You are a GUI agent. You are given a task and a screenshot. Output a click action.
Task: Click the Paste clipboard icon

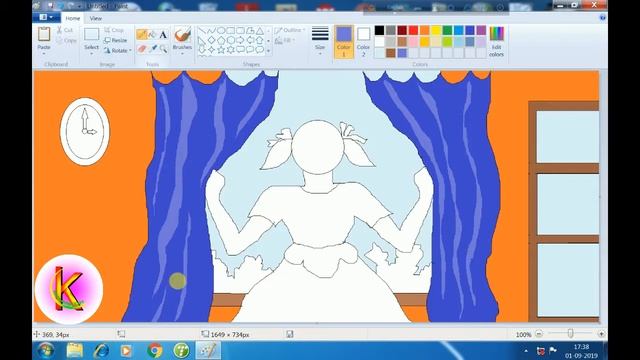click(44, 34)
